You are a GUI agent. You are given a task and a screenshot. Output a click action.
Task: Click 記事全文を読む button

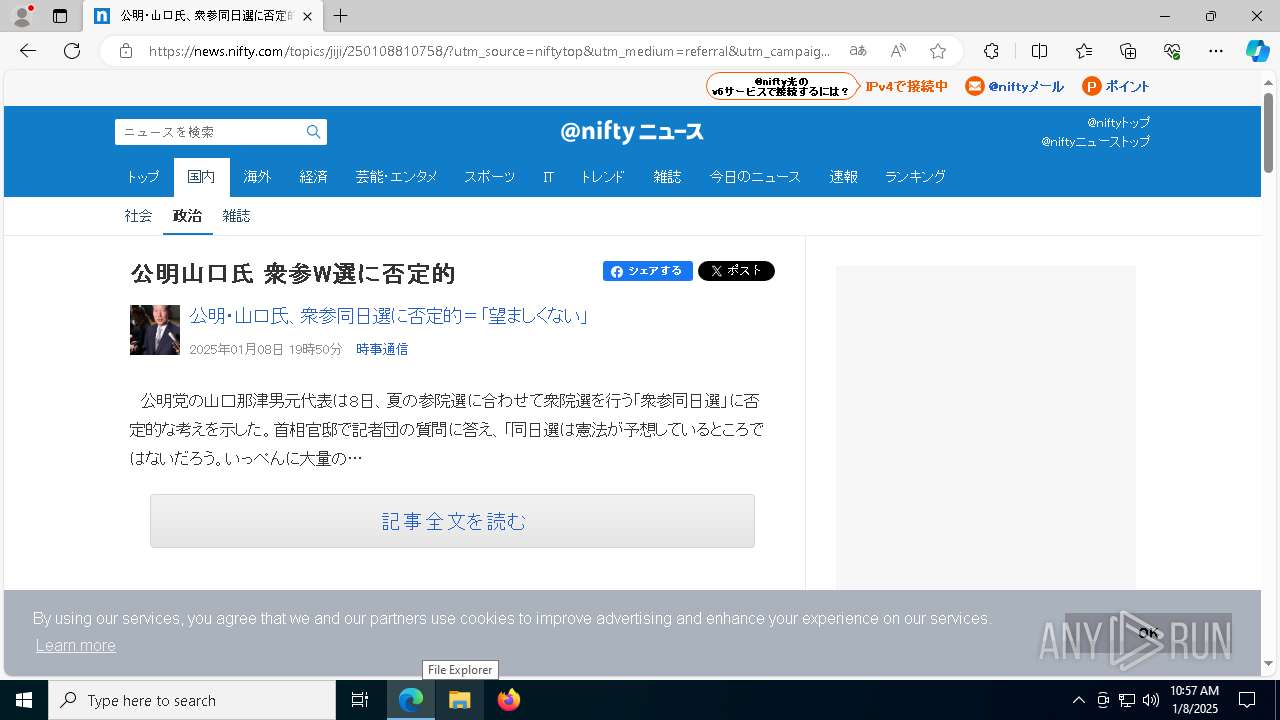coord(452,521)
